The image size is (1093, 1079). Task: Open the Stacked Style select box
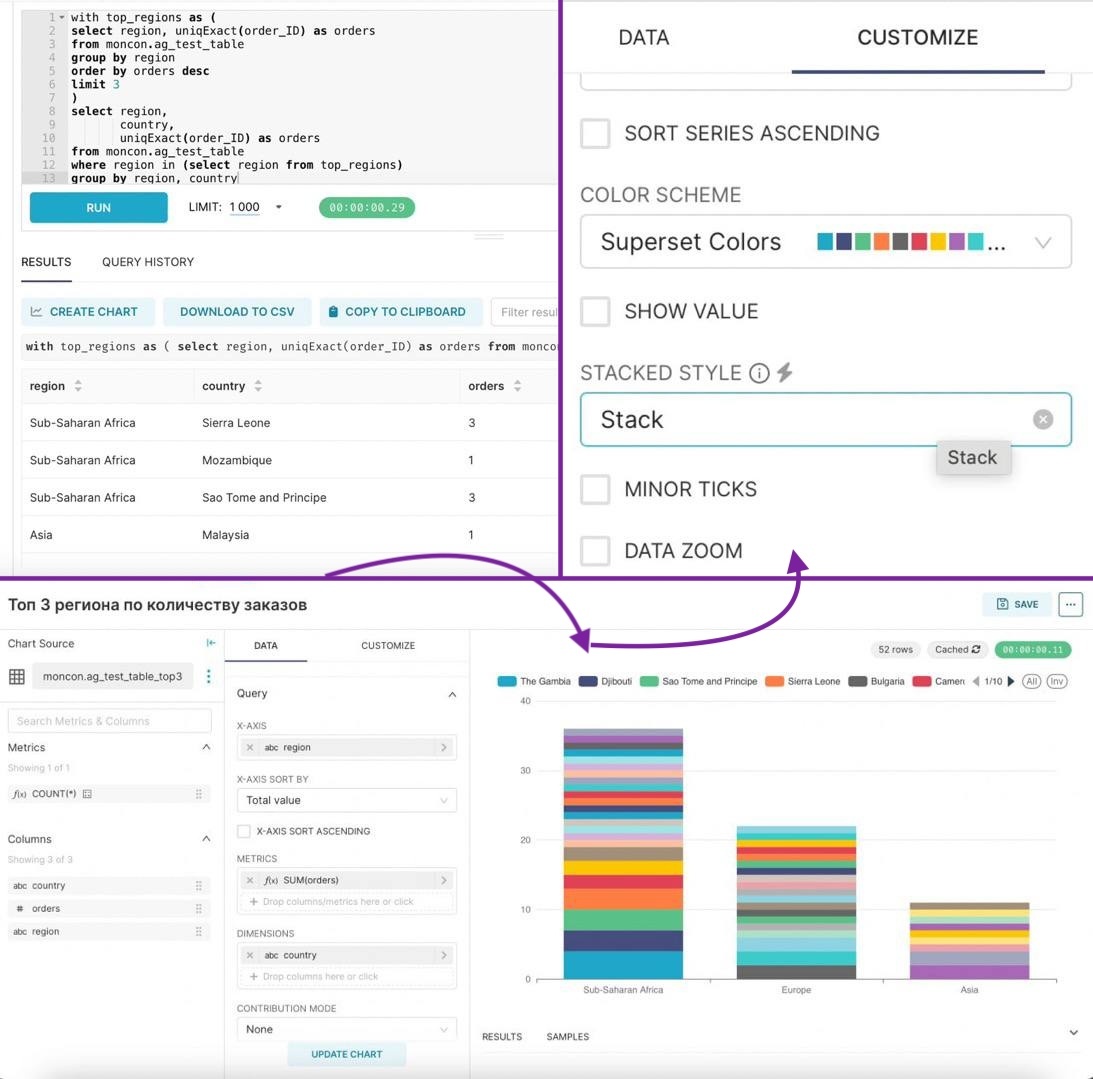pyautogui.click(x=825, y=420)
